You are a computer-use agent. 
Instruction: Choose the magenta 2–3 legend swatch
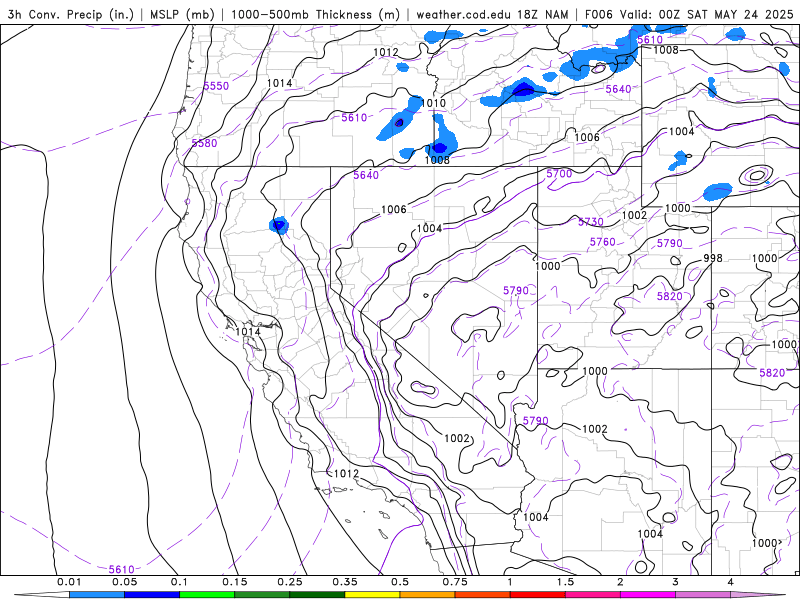point(648,595)
